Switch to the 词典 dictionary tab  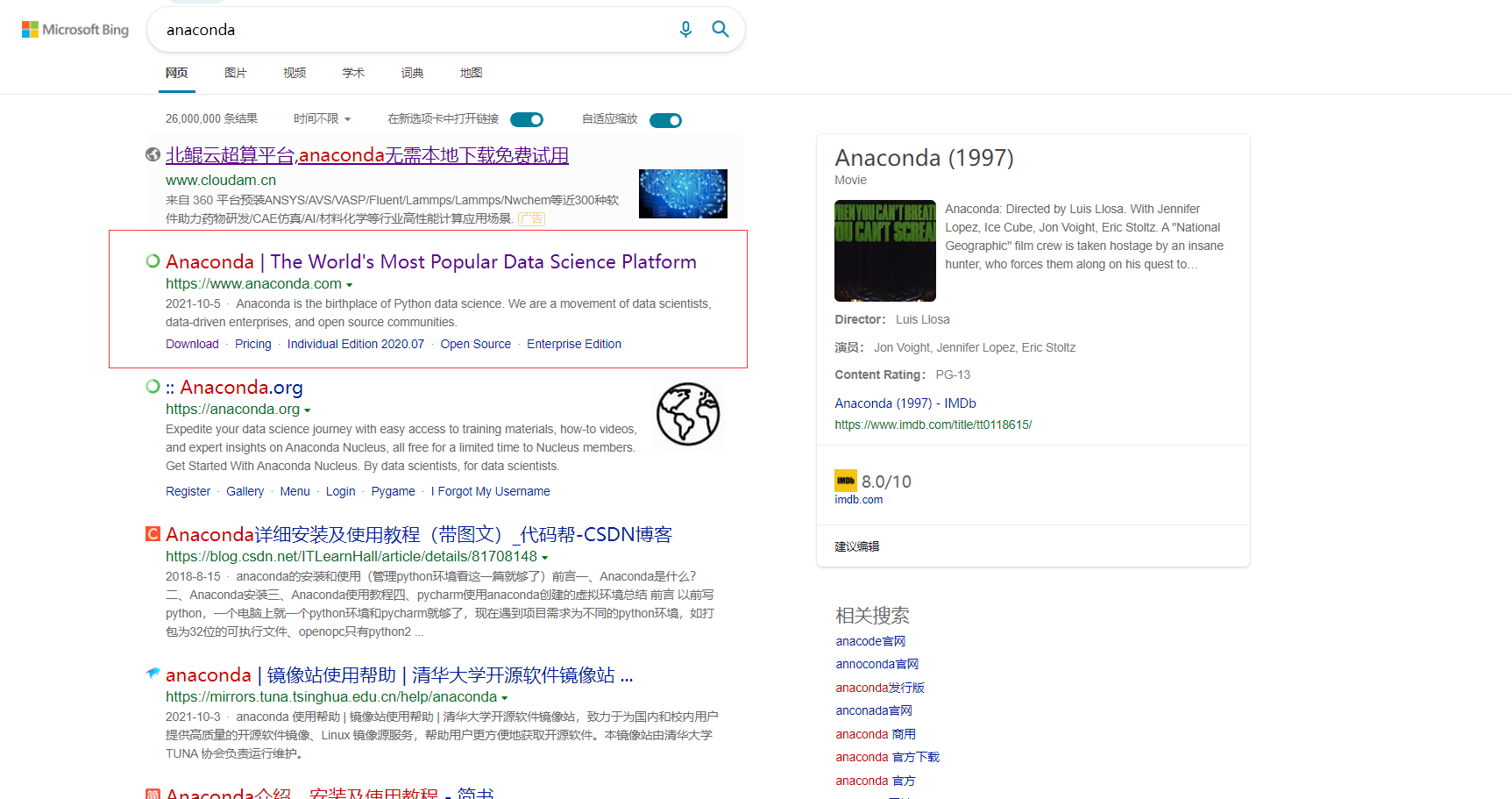[x=412, y=73]
